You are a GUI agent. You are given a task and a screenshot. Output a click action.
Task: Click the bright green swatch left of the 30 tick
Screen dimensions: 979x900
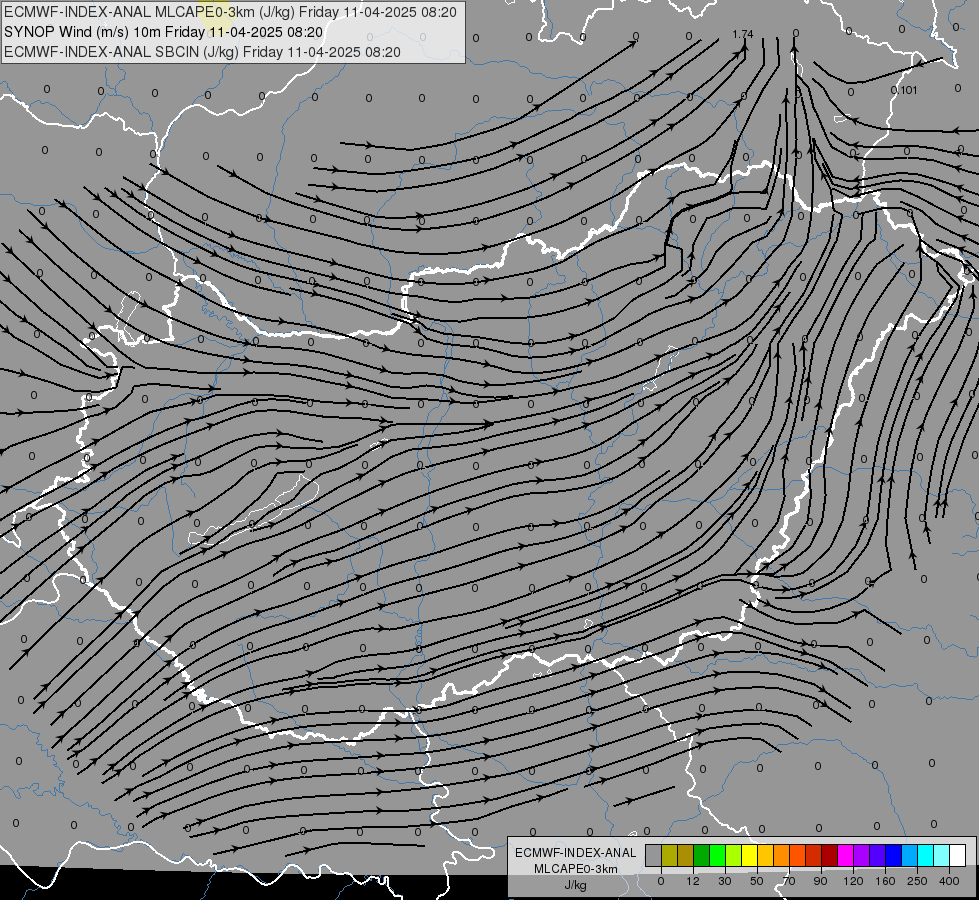tap(717, 855)
